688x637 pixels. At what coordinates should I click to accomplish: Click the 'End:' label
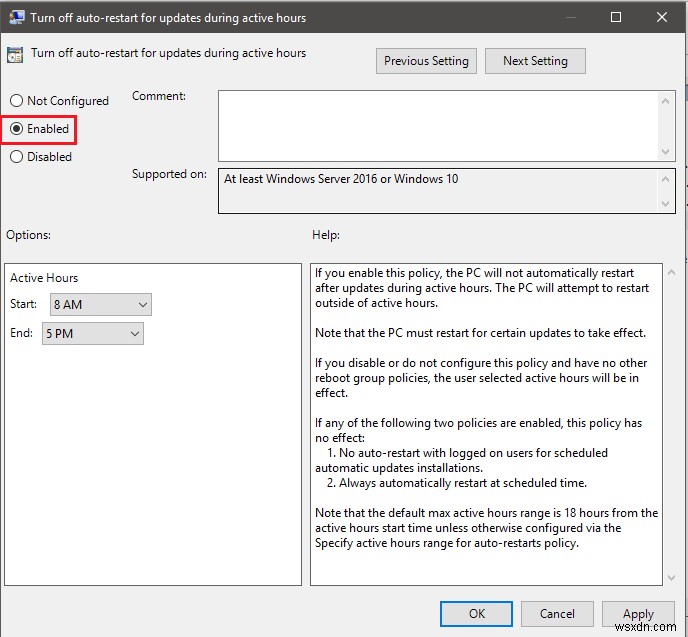coord(21,333)
